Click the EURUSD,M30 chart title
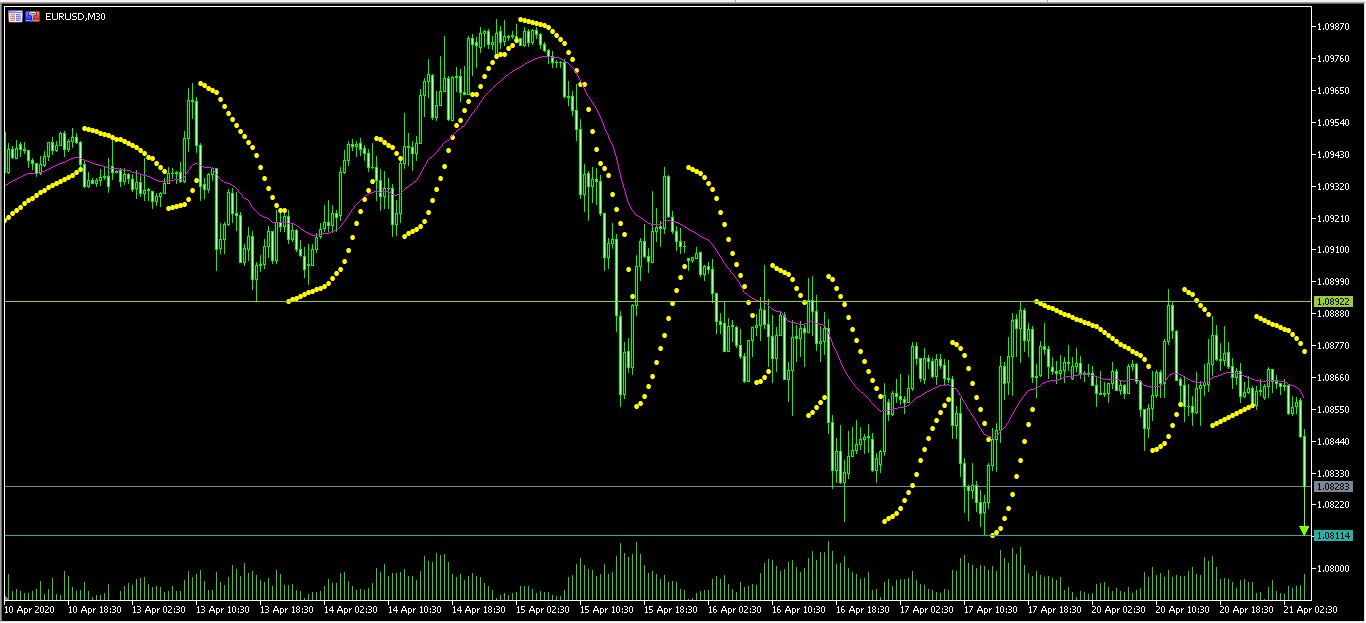1366x623 pixels. coord(75,17)
